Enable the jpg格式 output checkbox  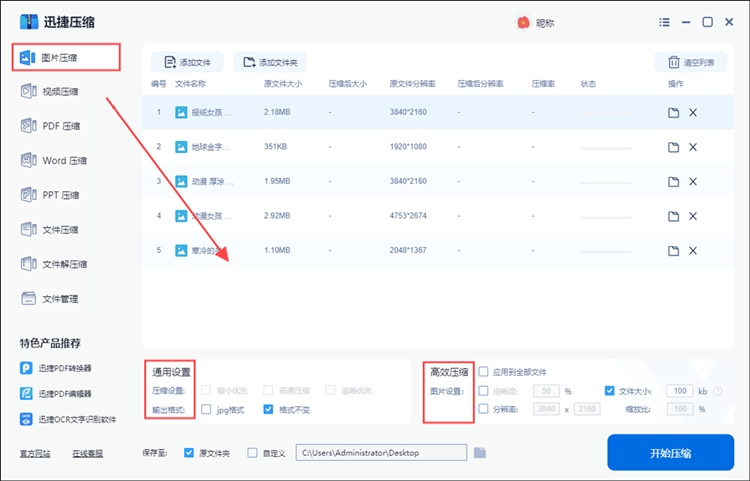206,409
